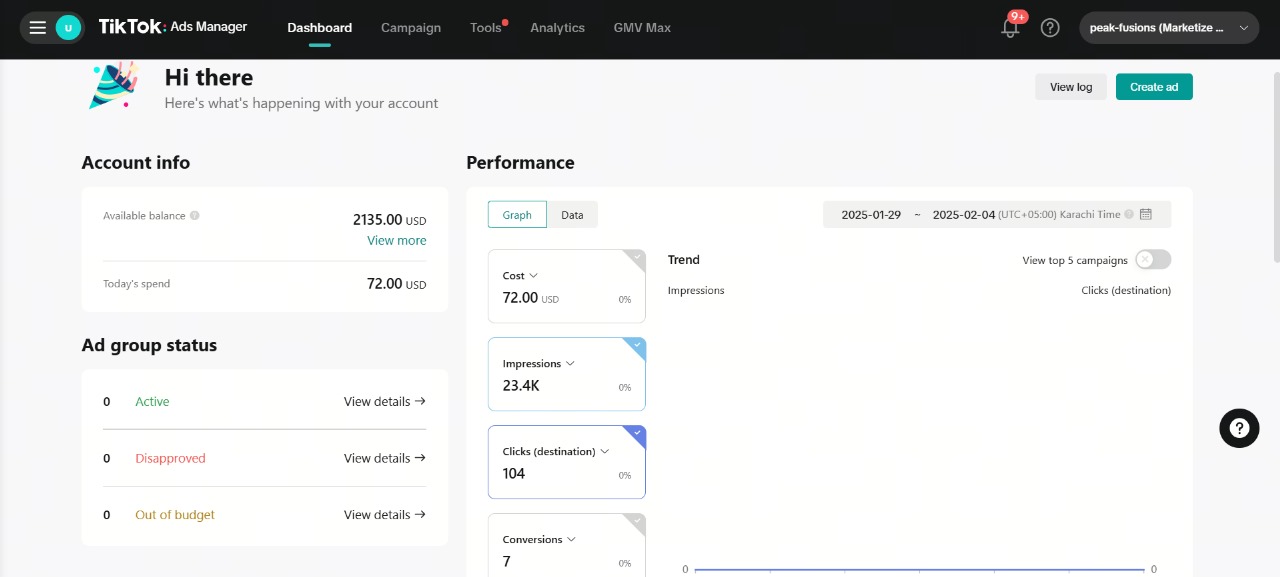The image size is (1280, 577).
Task: Click the end date 2025-02-04 field
Action: (x=963, y=215)
